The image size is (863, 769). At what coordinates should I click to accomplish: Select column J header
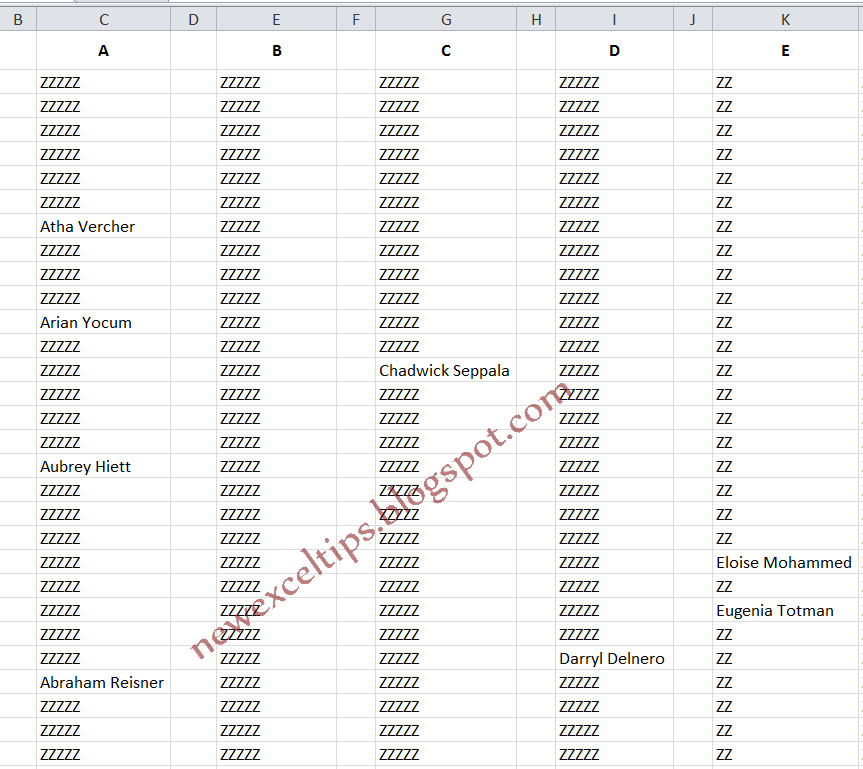[693, 20]
